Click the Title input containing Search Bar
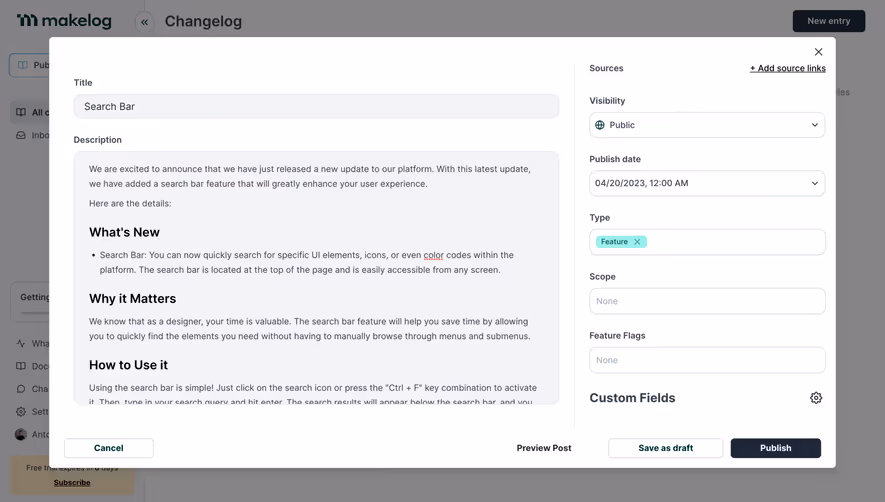The image size is (885, 502). [x=316, y=107]
